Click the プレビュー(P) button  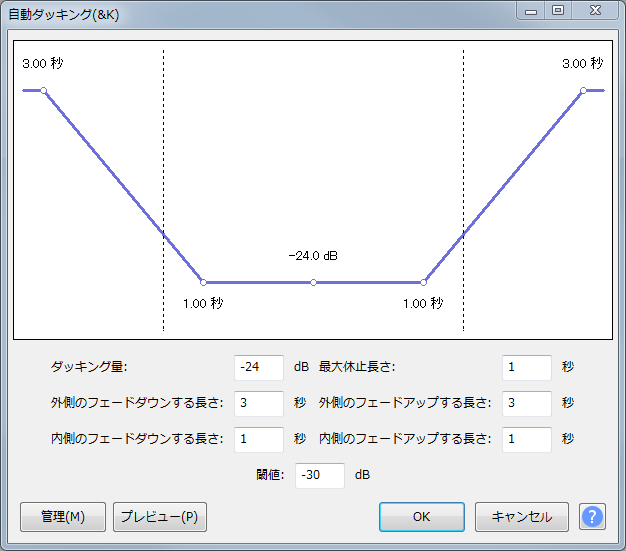(160, 517)
